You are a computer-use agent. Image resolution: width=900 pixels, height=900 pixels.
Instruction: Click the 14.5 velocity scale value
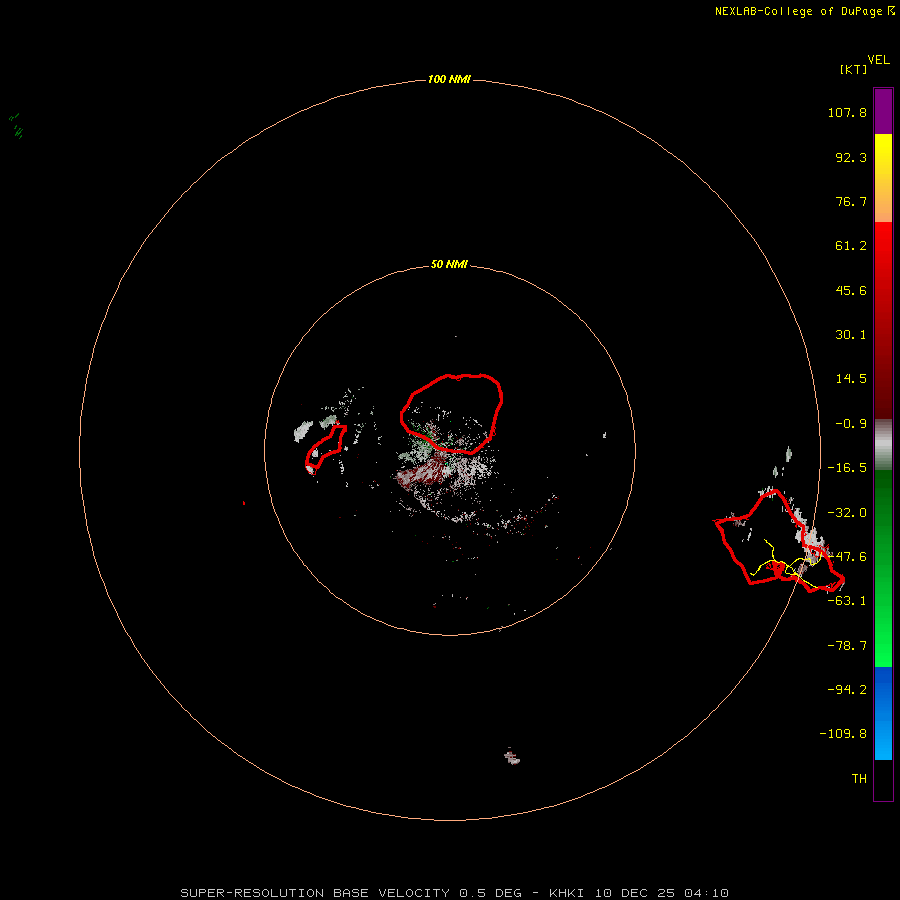(x=851, y=379)
